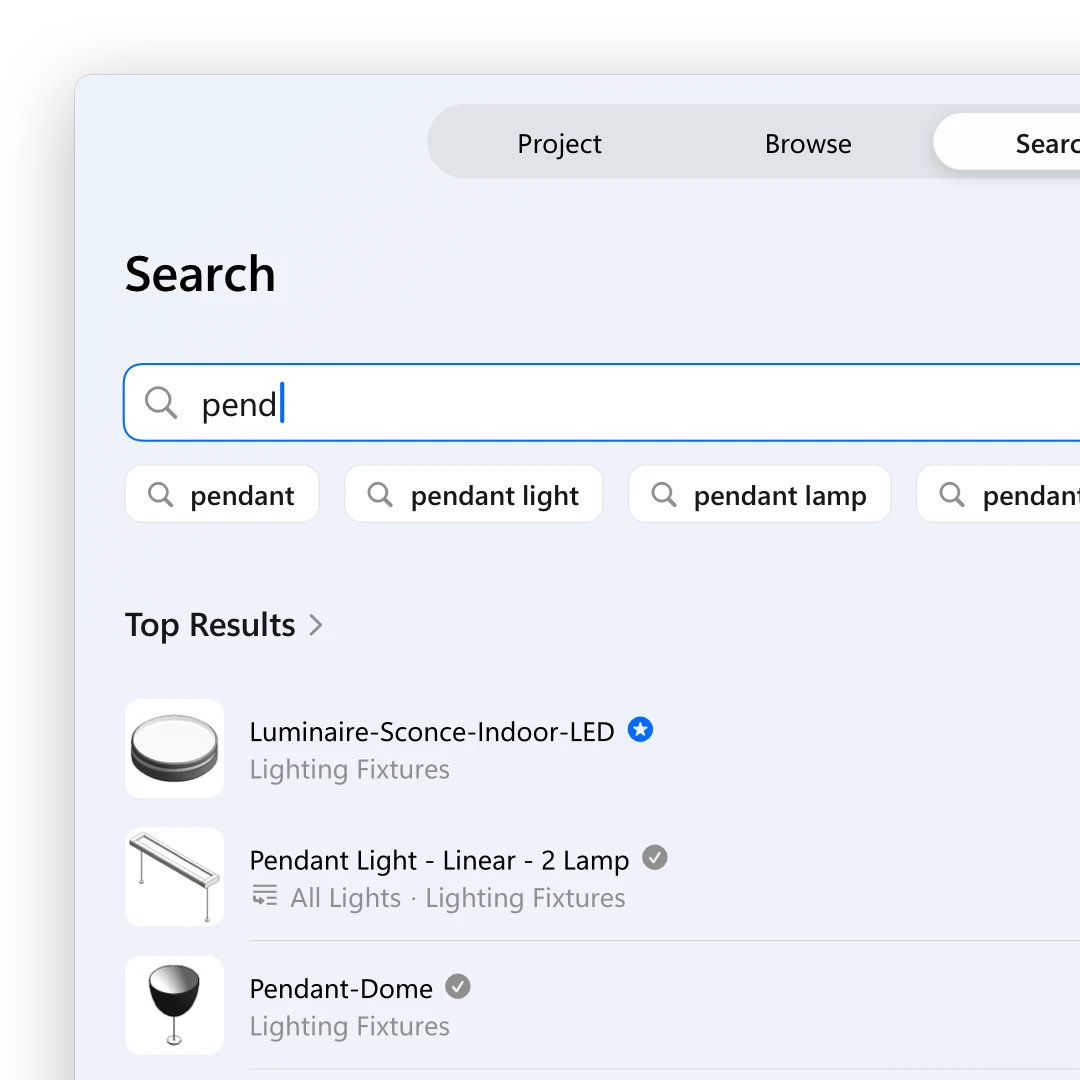Click magnifier icon in pendant lamp chip
Screen dimensions: 1080x1080
click(x=664, y=495)
